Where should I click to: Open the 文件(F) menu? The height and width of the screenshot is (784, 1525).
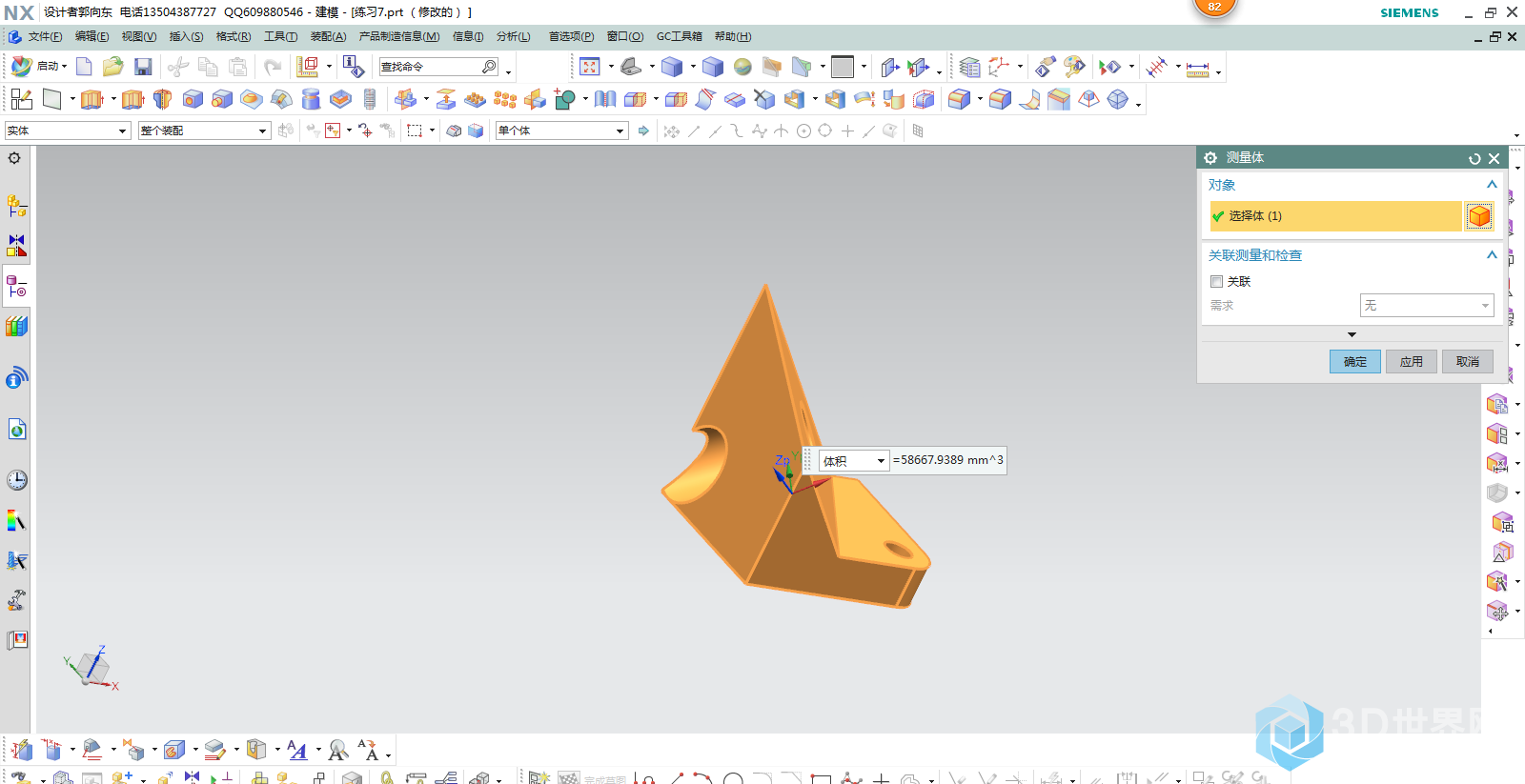(45, 36)
